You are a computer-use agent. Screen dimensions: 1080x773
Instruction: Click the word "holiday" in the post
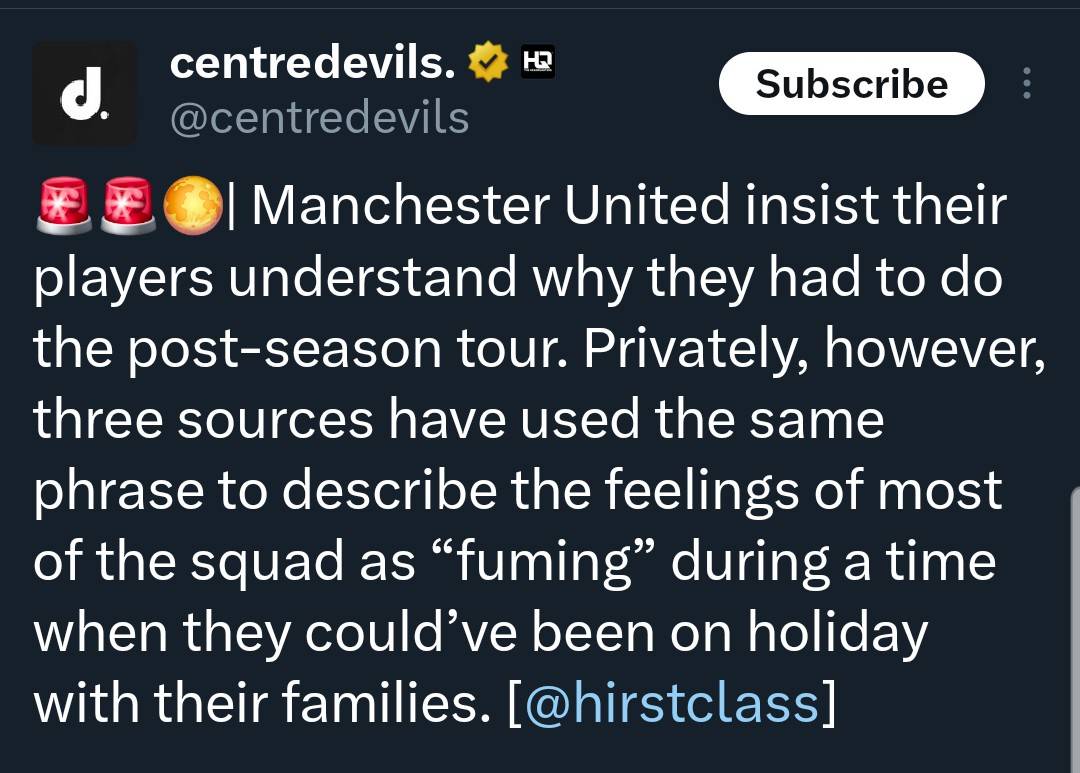click(x=838, y=633)
